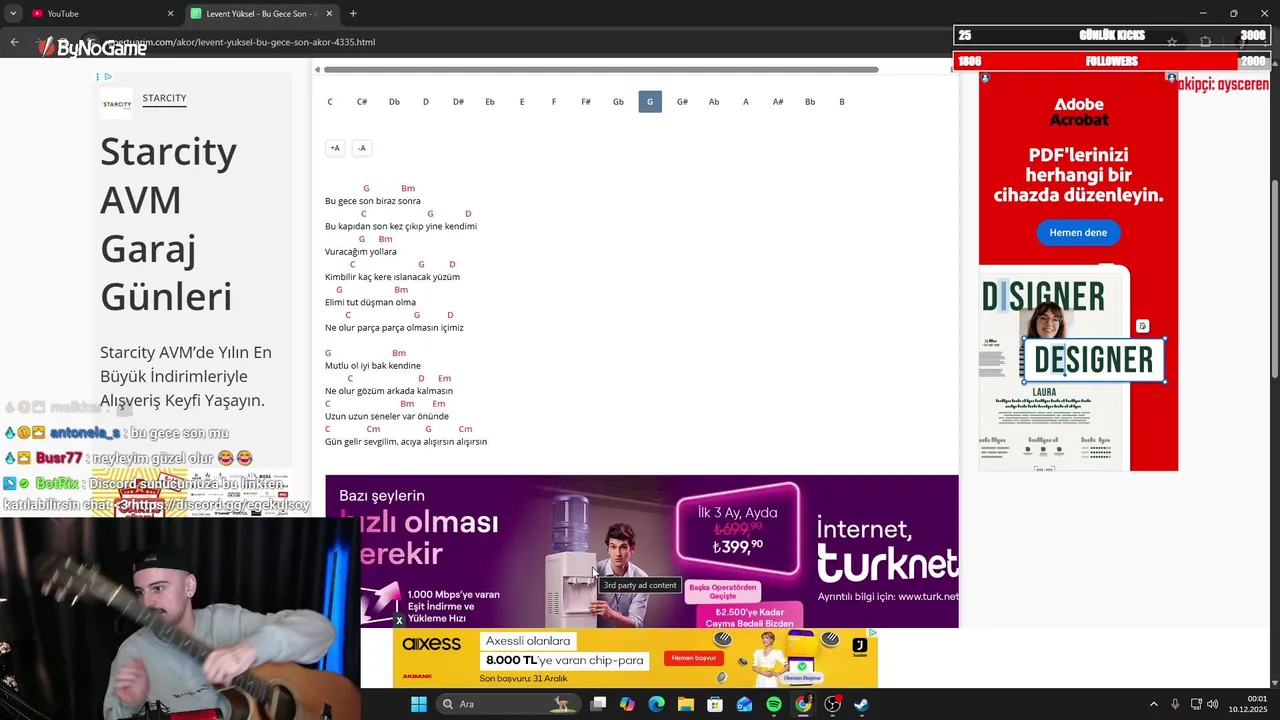Choose the E key option
Image resolution: width=1280 pixels, height=720 pixels.
[522, 101]
